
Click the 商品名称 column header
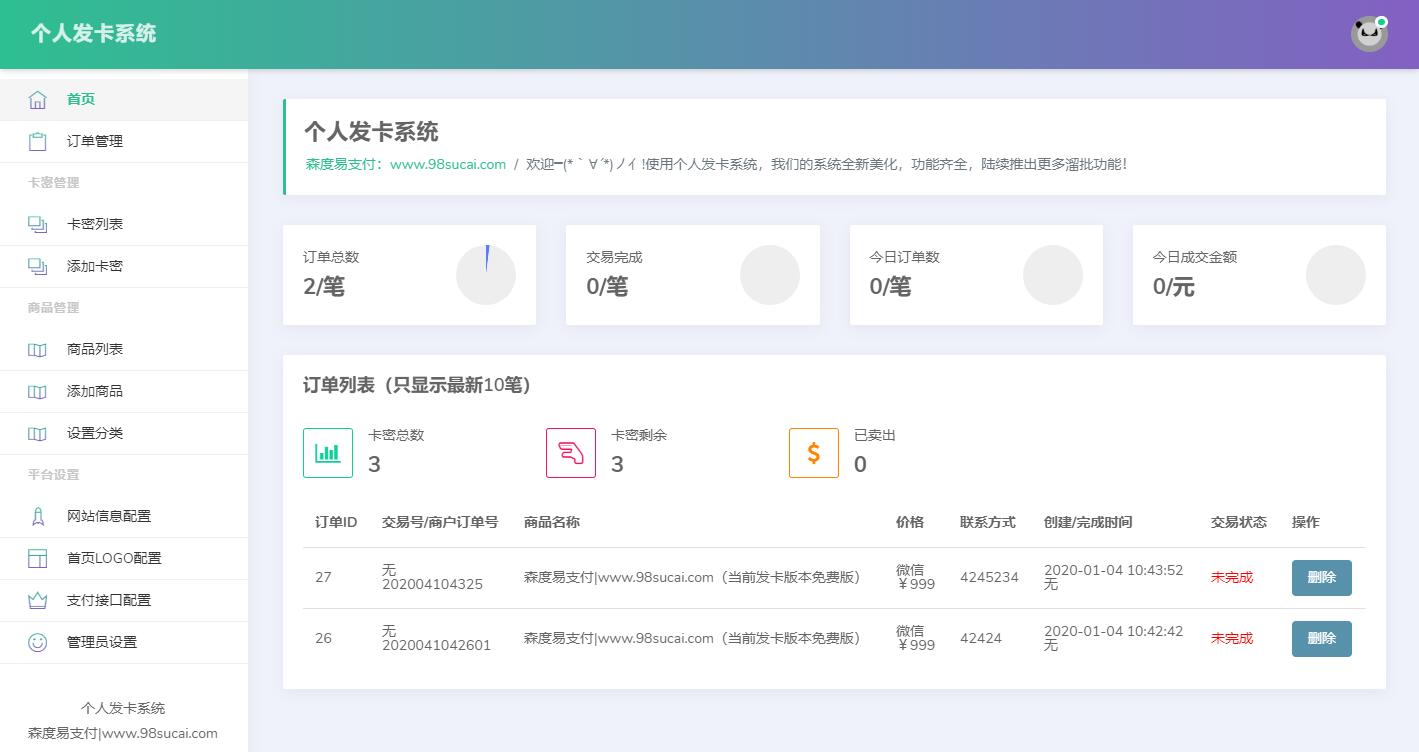[x=552, y=522]
